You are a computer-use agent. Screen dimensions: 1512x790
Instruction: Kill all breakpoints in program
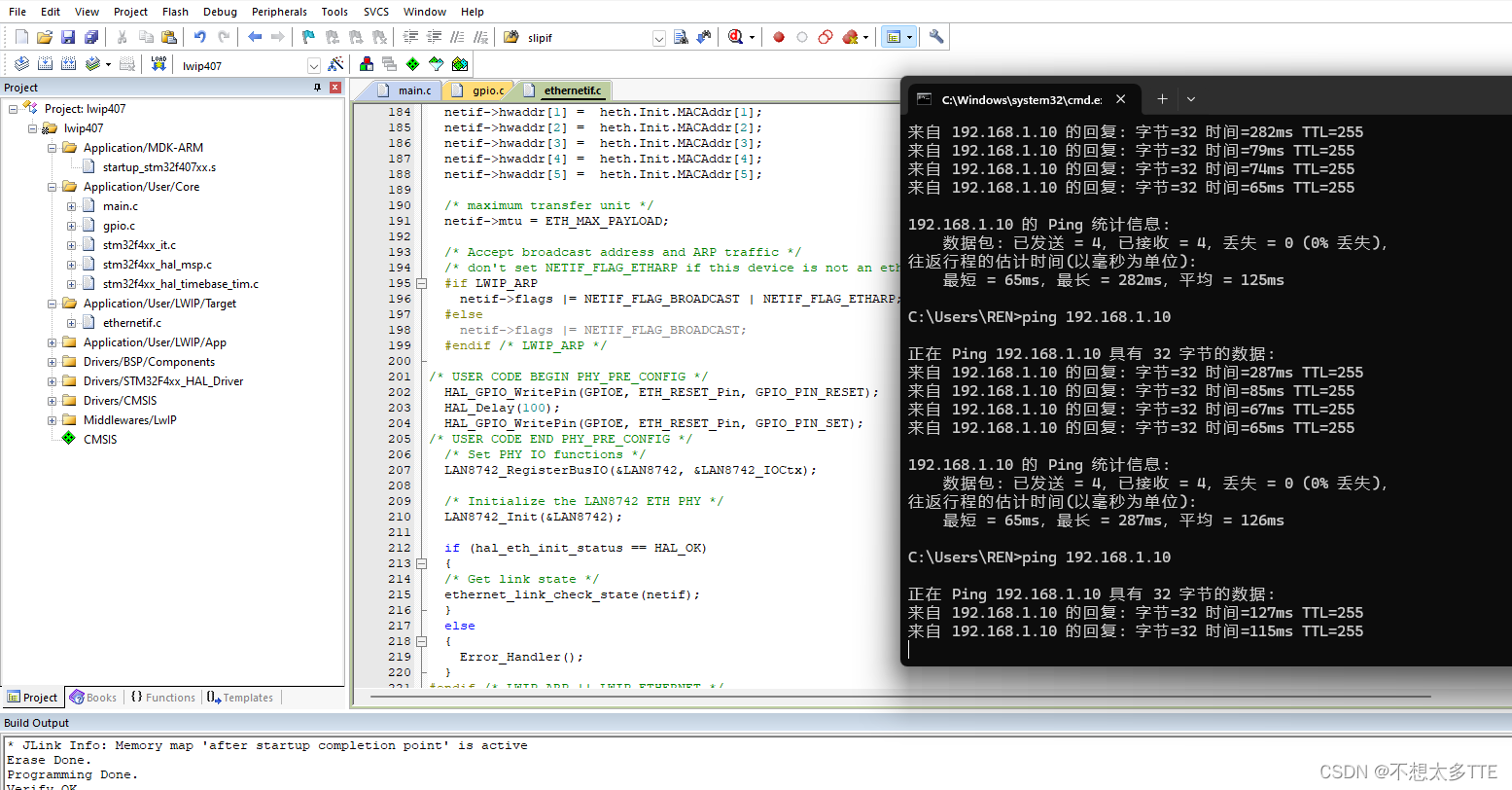point(850,36)
